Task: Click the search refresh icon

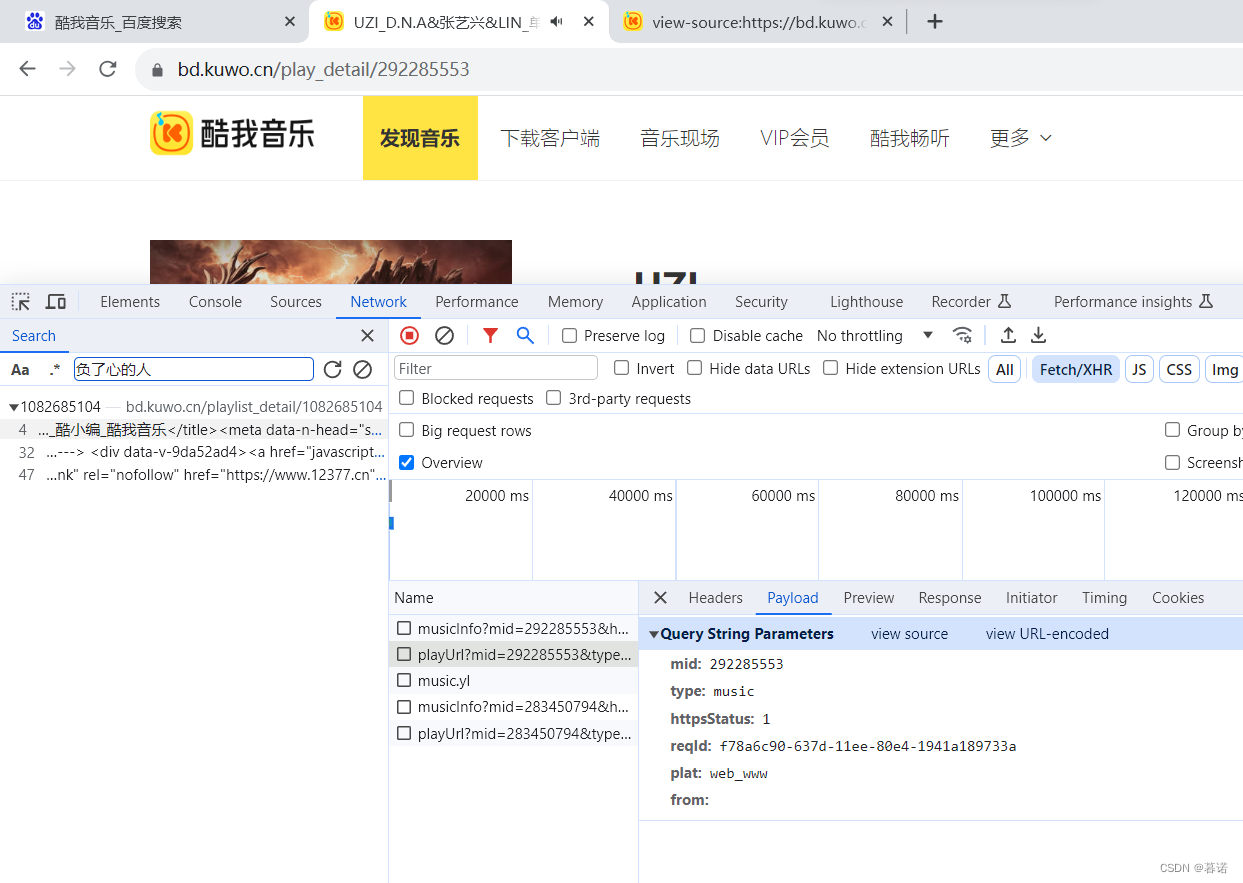Action: (333, 370)
